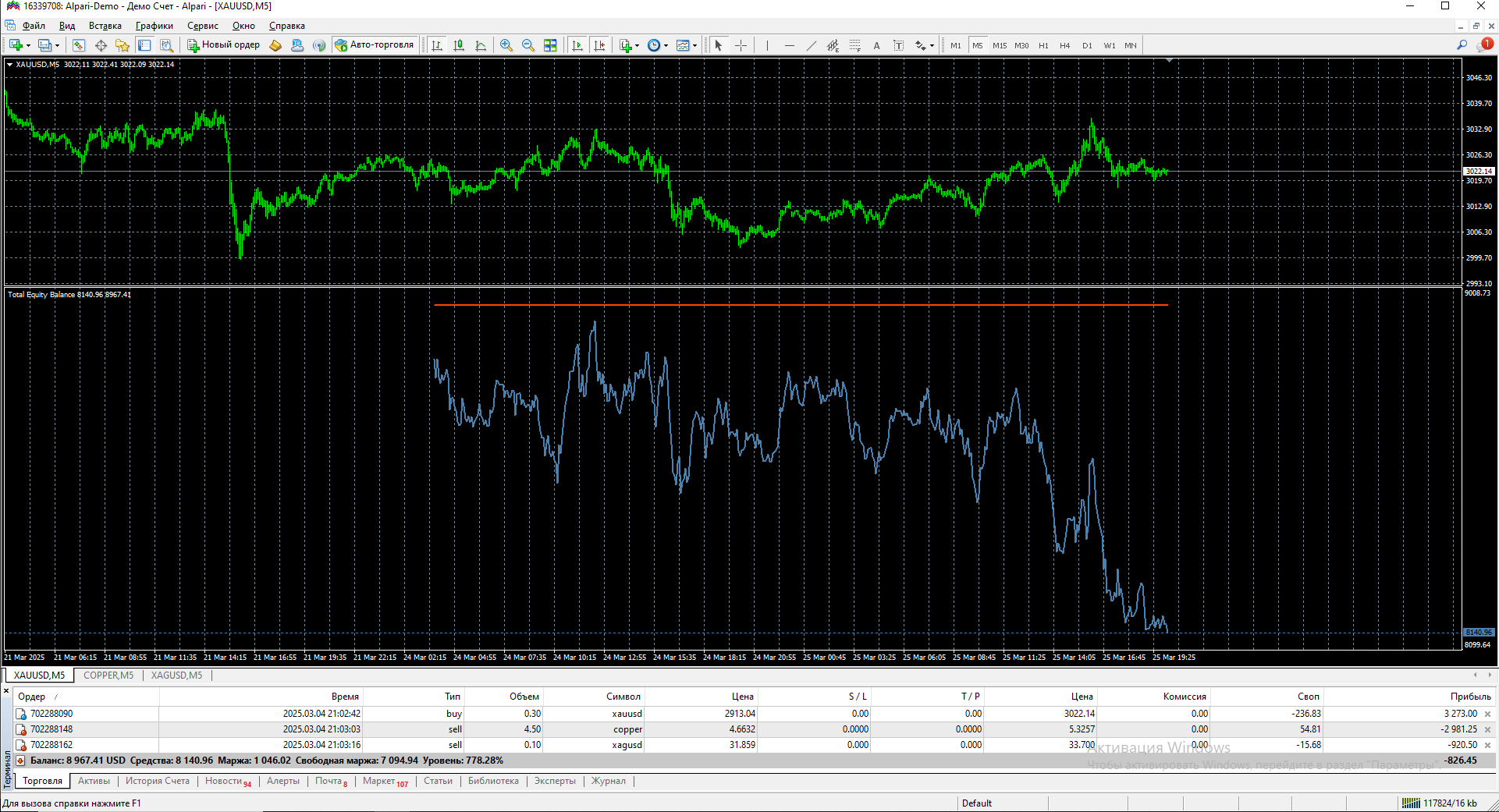
Task: Open the red notification bubble icon
Action: (x=1485, y=45)
